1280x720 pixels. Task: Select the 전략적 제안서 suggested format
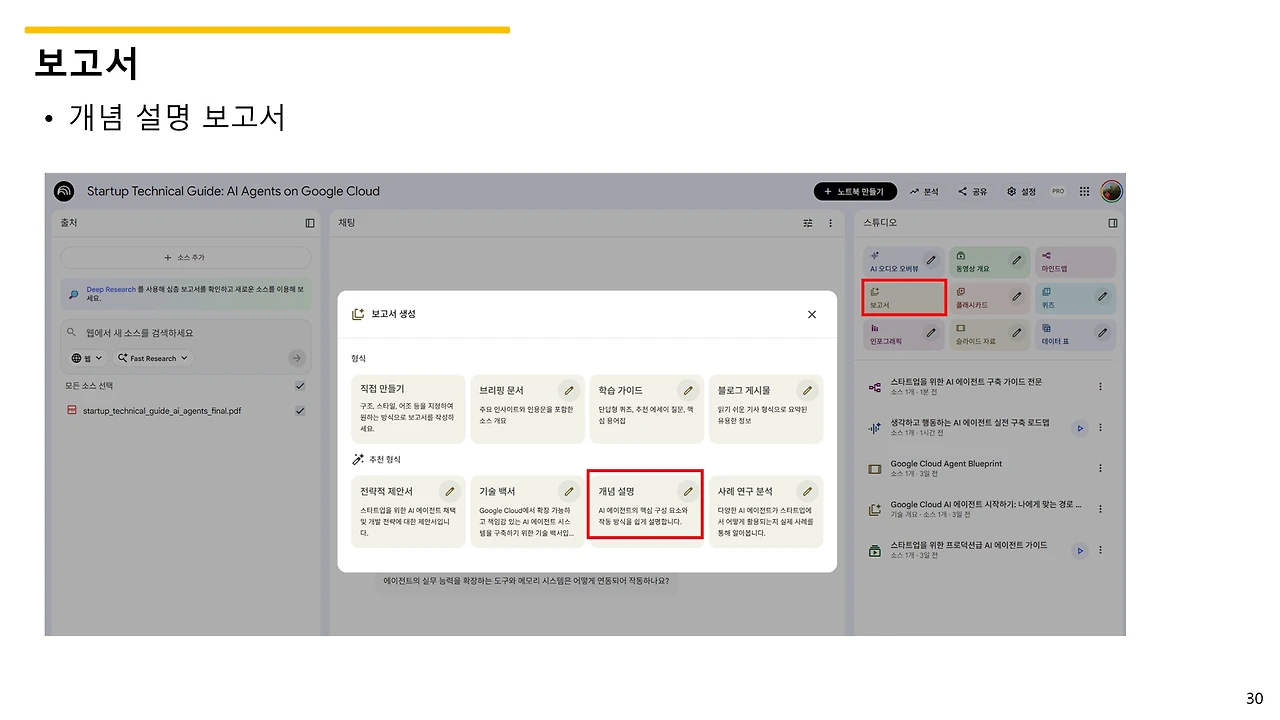[408, 511]
